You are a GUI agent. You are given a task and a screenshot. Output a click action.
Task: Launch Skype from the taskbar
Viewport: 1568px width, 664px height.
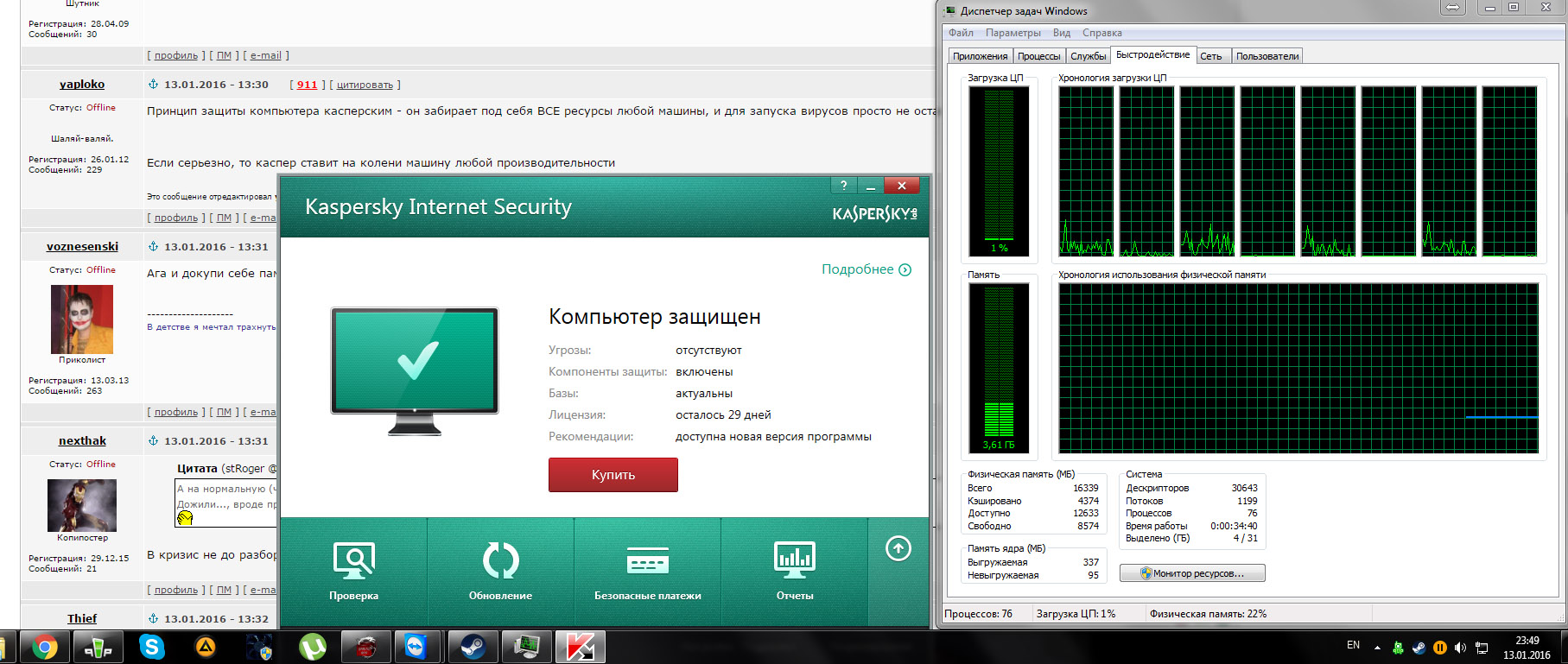pos(151,647)
